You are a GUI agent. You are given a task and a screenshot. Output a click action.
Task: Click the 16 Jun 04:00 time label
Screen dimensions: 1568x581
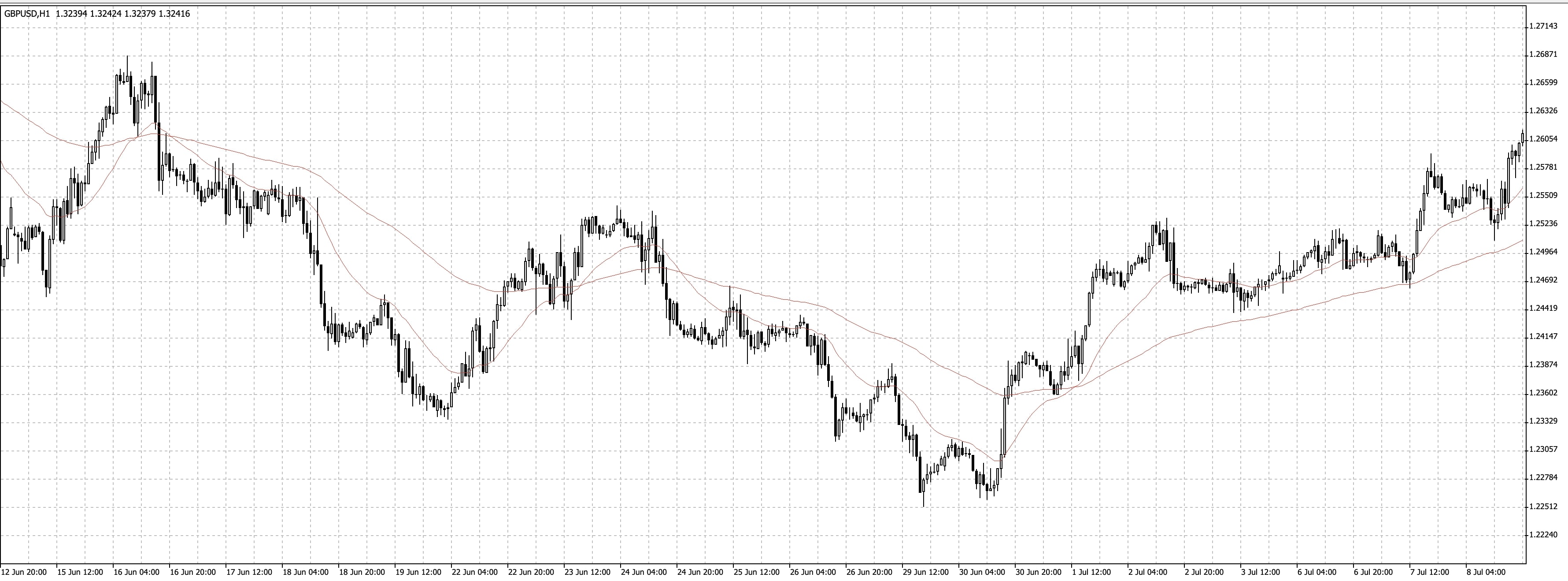pyautogui.click(x=137, y=573)
